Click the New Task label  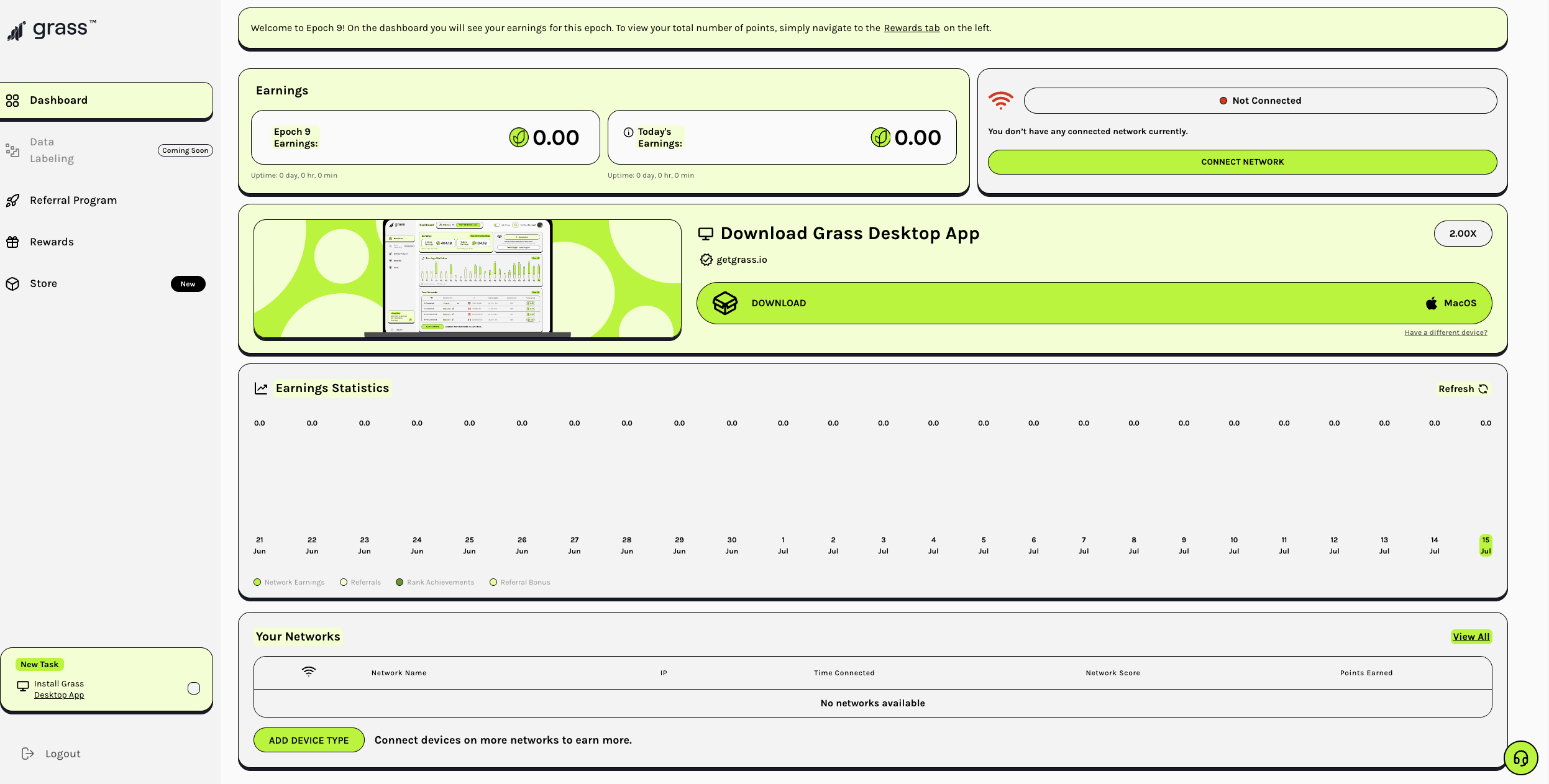click(x=40, y=664)
